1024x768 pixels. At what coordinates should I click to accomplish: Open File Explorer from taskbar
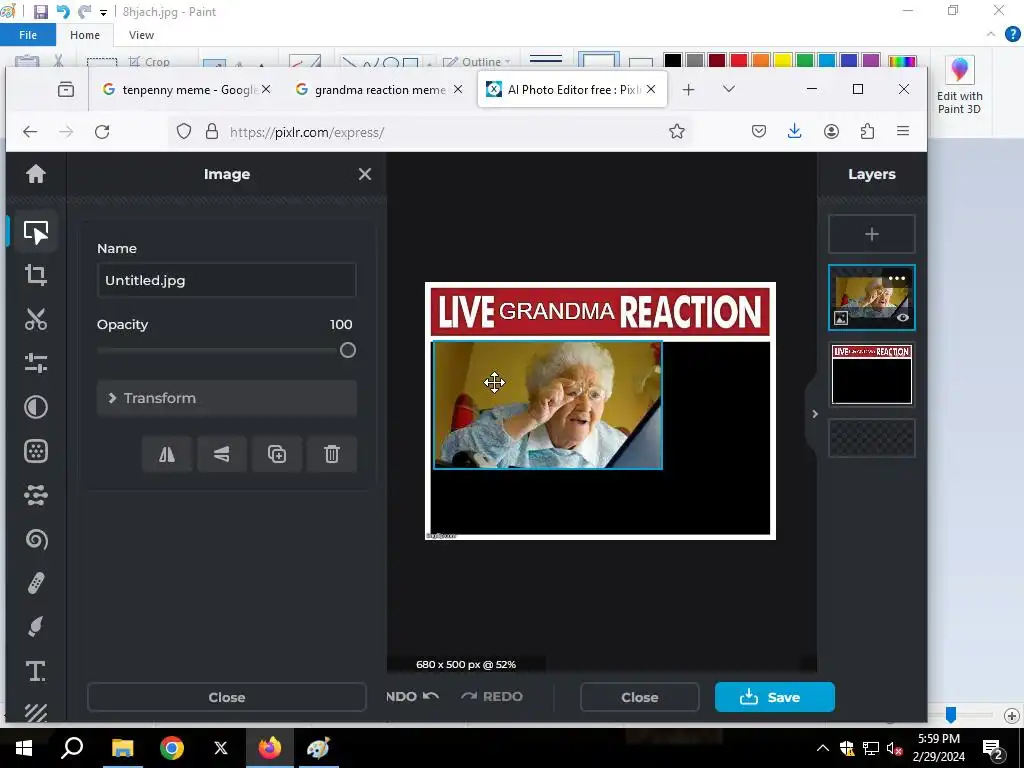[122, 748]
